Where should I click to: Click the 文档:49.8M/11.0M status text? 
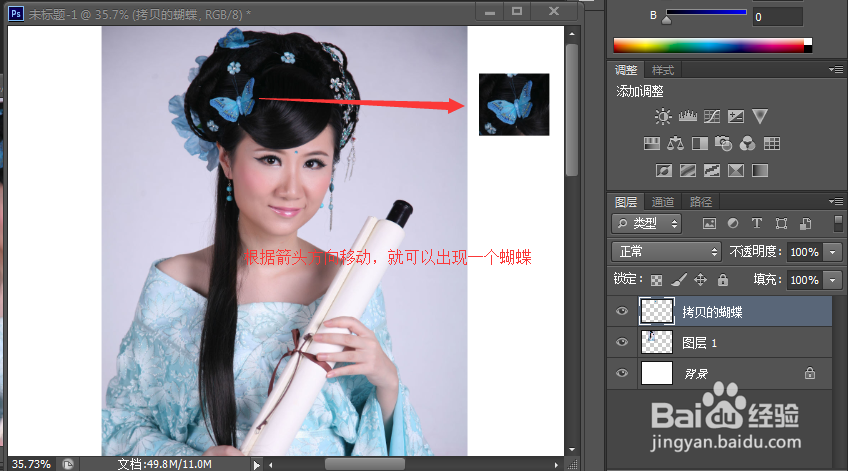tap(164, 464)
